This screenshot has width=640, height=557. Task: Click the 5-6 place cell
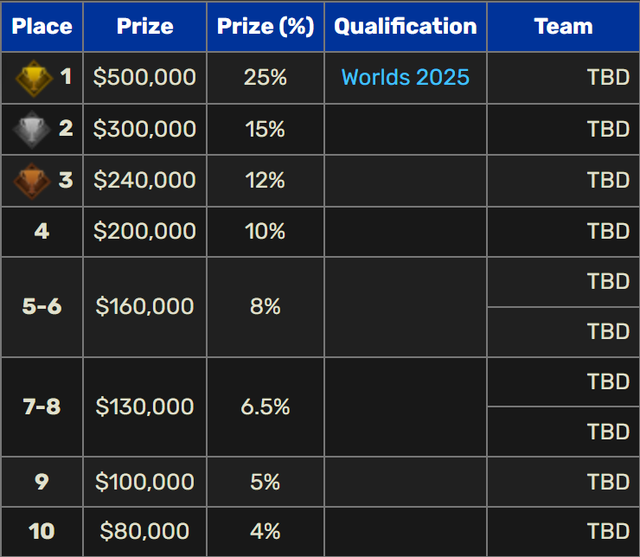42,306
